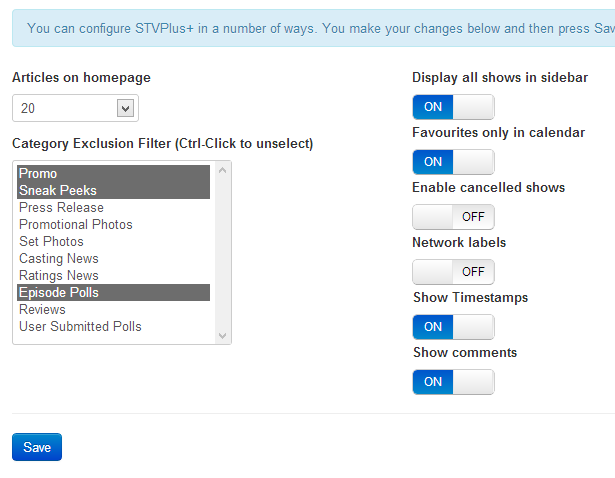The width and height of the screenshot is (615, 478).
Task: Turn off Favourites only in calendar
Action: (x=453, y=162)
